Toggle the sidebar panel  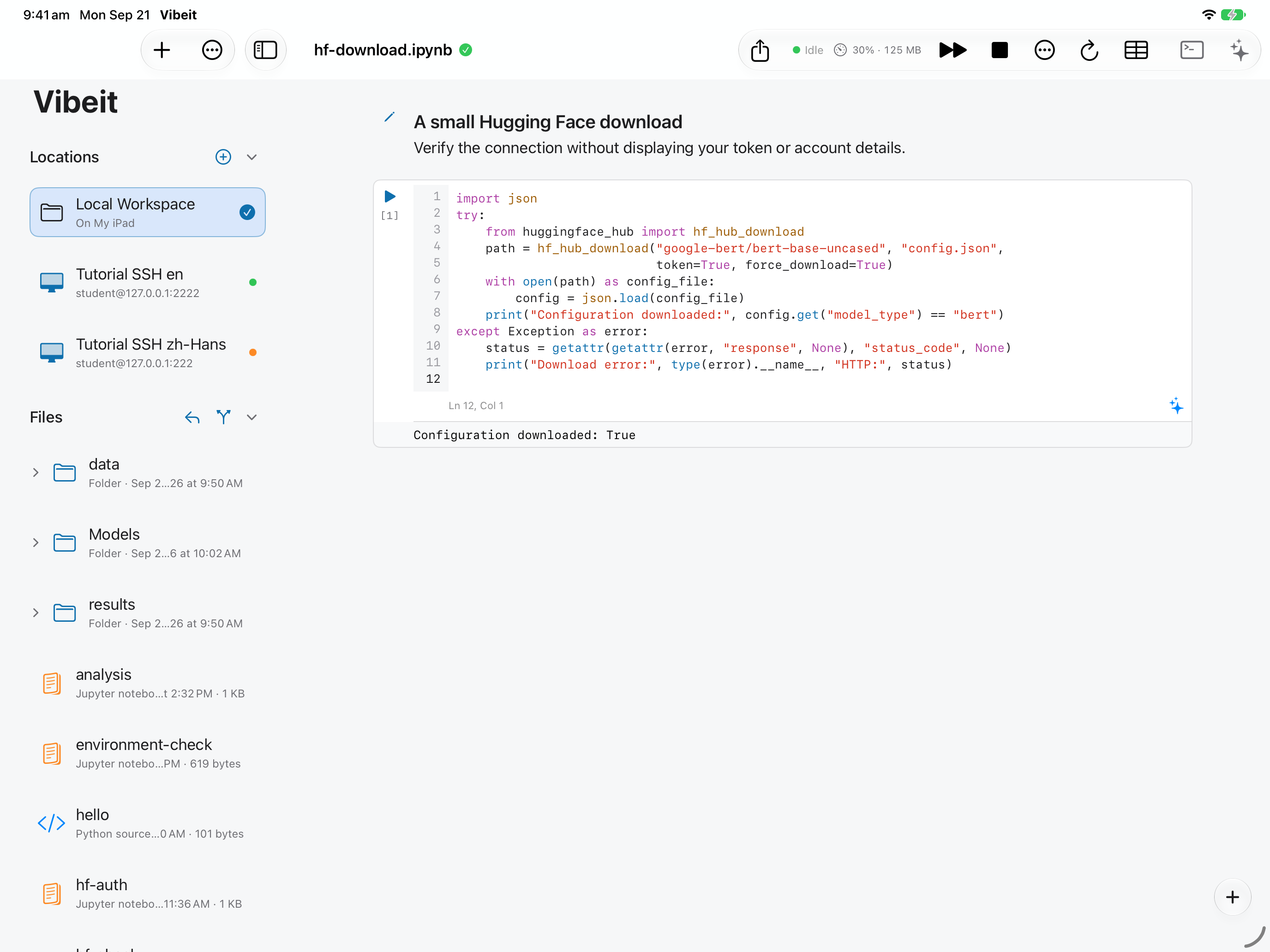(x=265, y=50)
